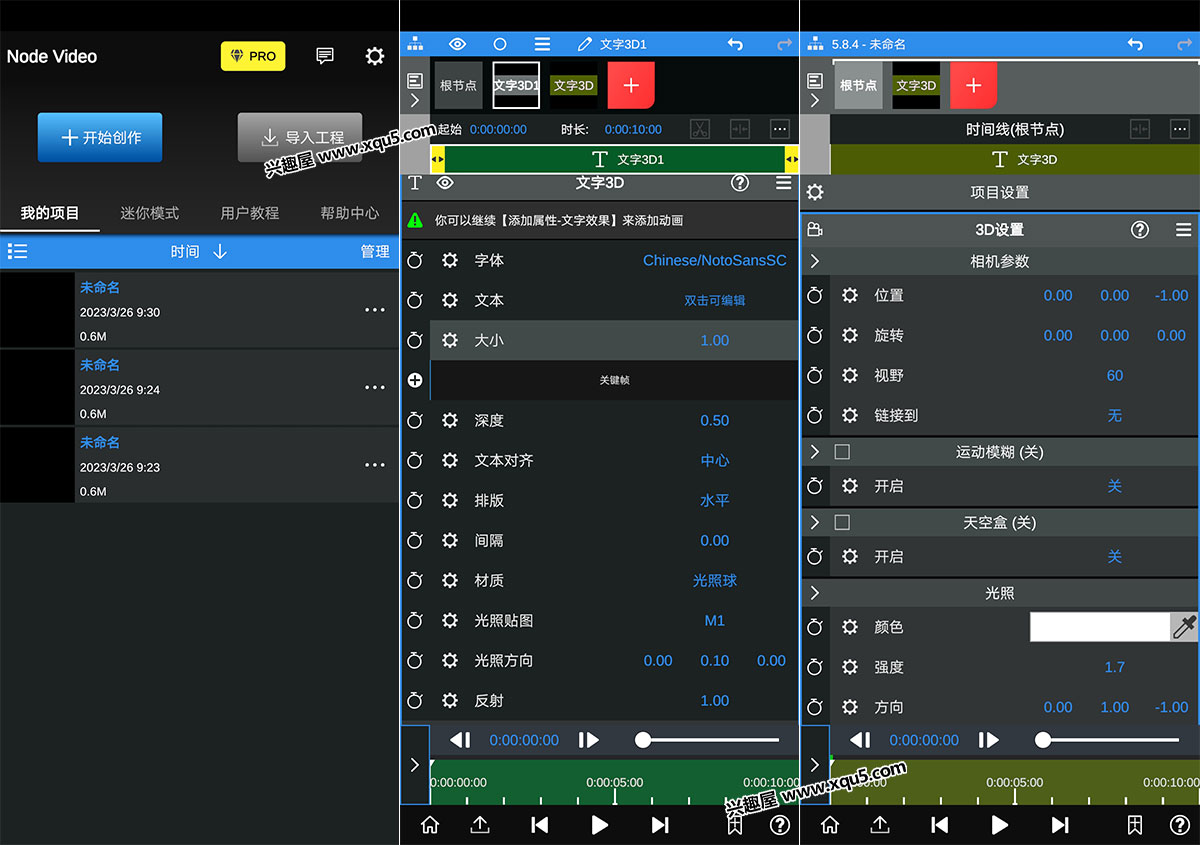Collapse the 光照 section
This screenshot has height=845, width=1200.
point(815,593)
